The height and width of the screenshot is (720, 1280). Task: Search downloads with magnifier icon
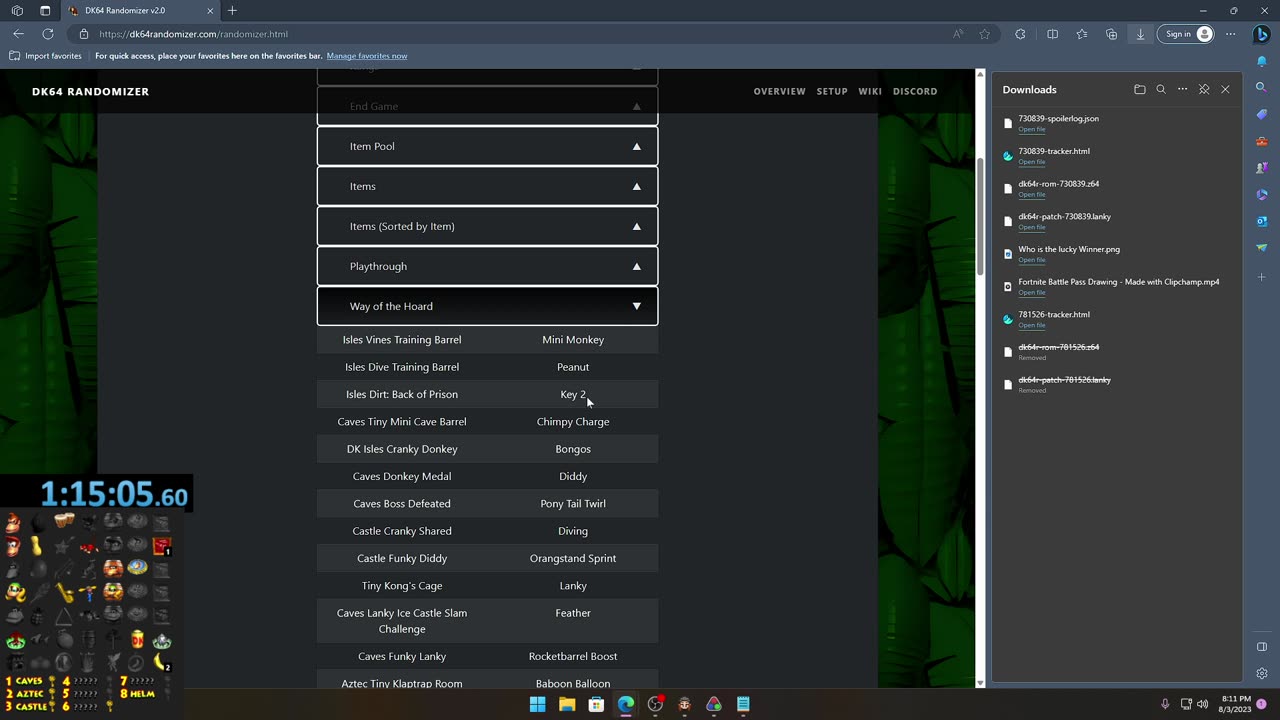pos(1161,89)
